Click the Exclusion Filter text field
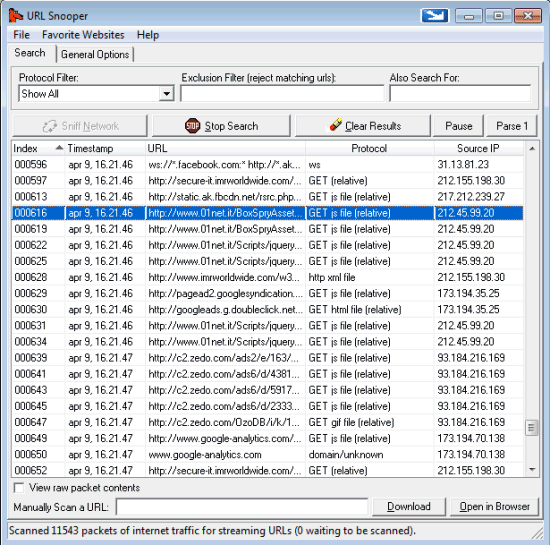Viewport: 550px width, 545px height. click(x=282, y=94)
